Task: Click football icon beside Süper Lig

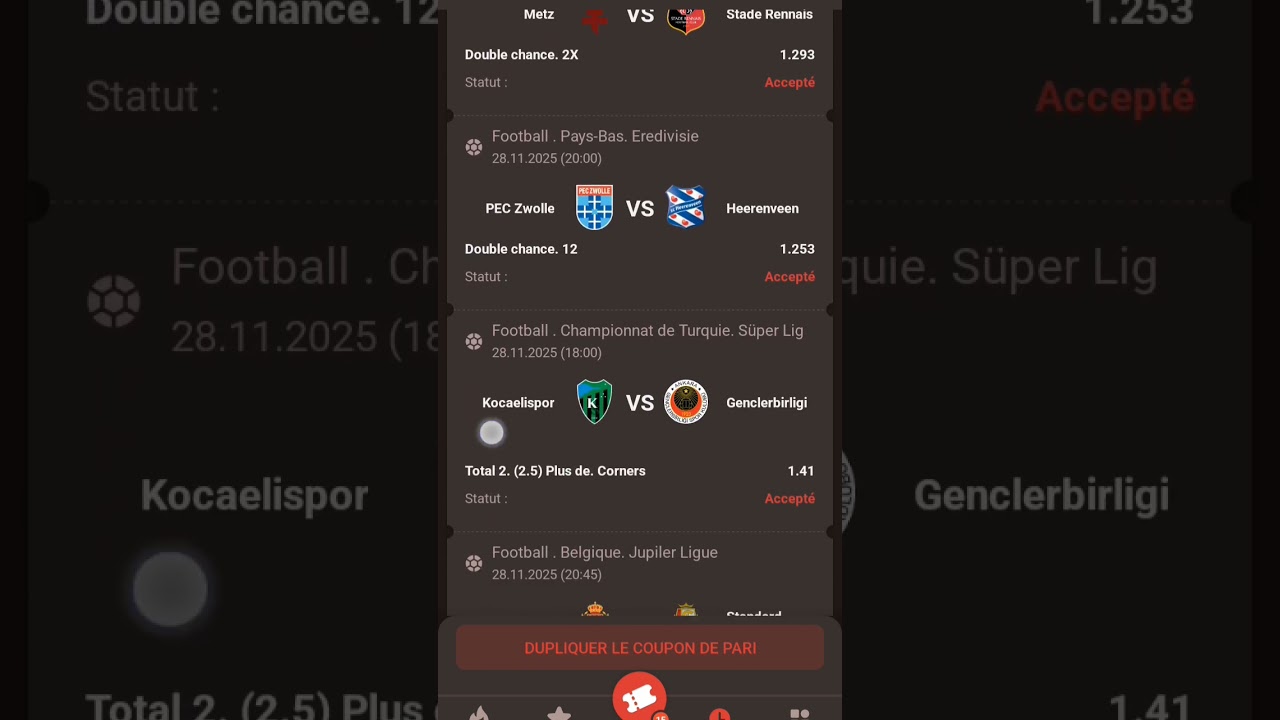Action: (474, 341)
